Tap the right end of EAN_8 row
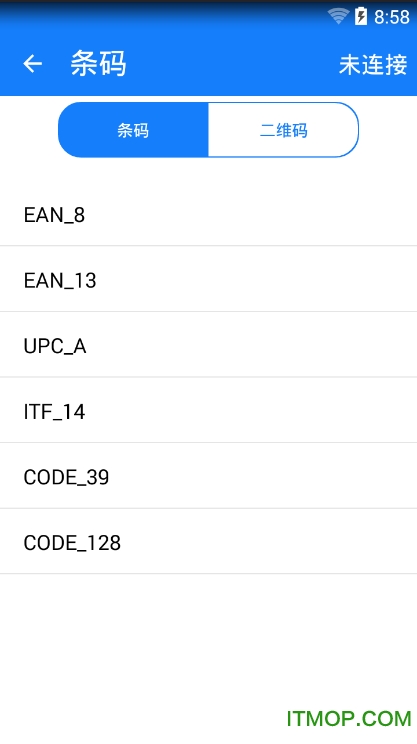 (x=380, y=214)
